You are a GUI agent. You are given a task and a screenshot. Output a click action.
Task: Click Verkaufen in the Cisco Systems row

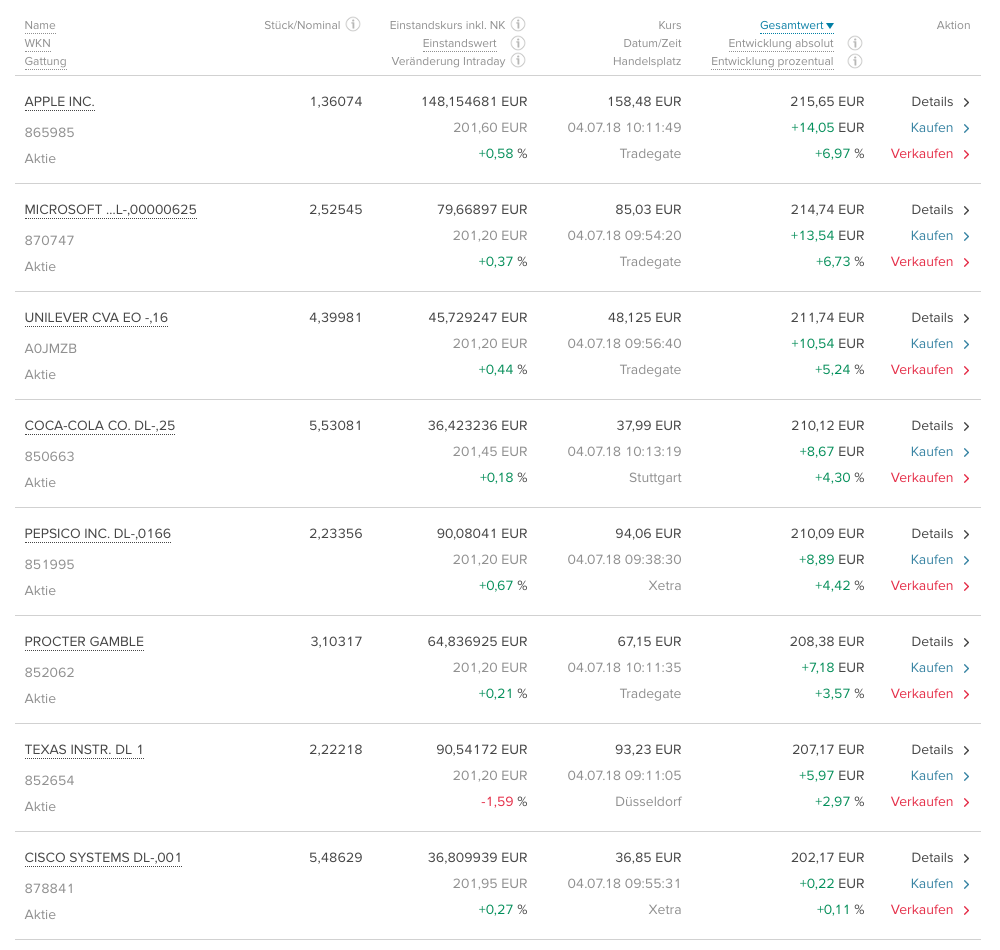930,910
